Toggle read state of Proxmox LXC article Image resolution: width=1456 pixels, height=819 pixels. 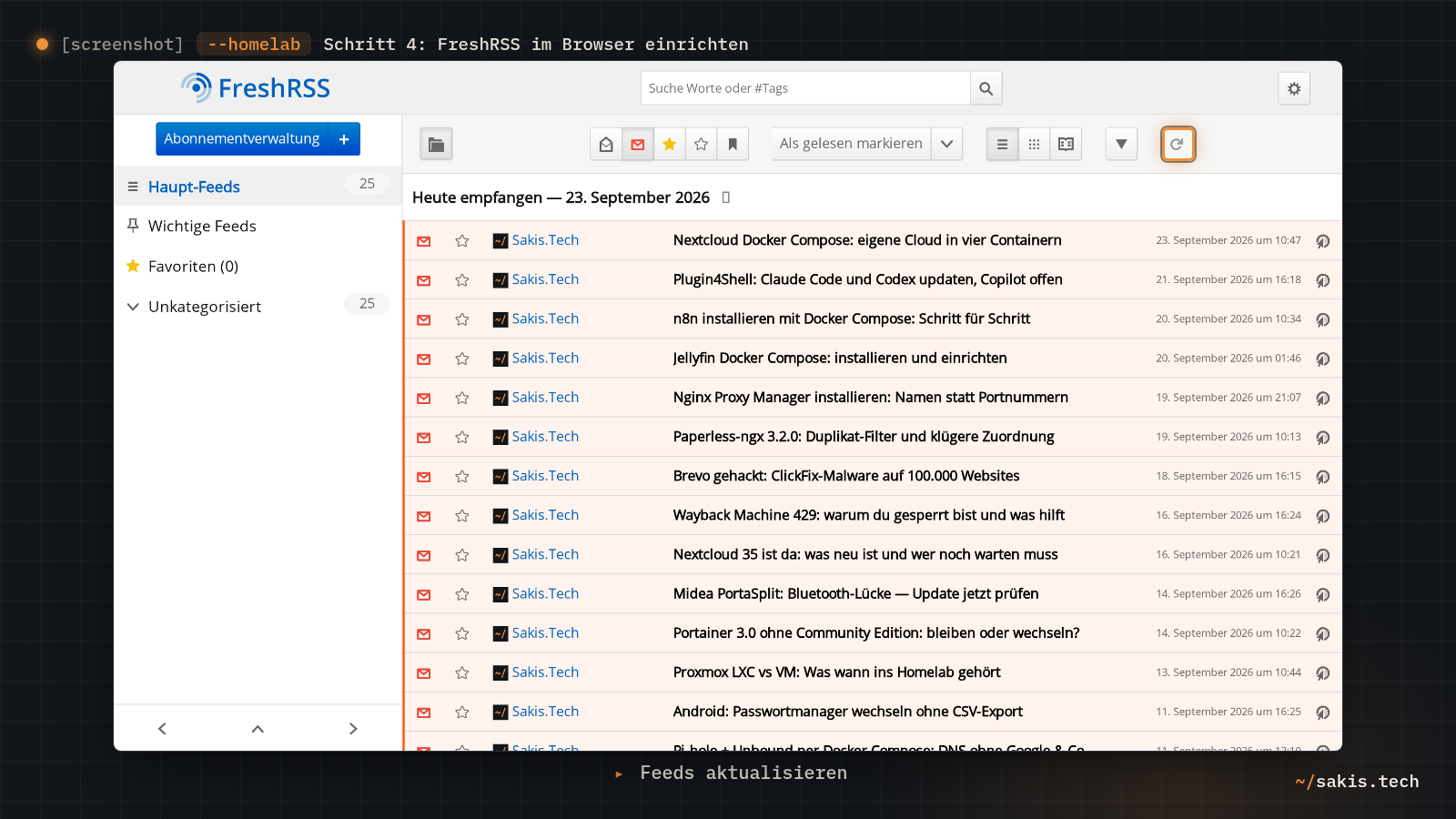click(x=424, y=673)
